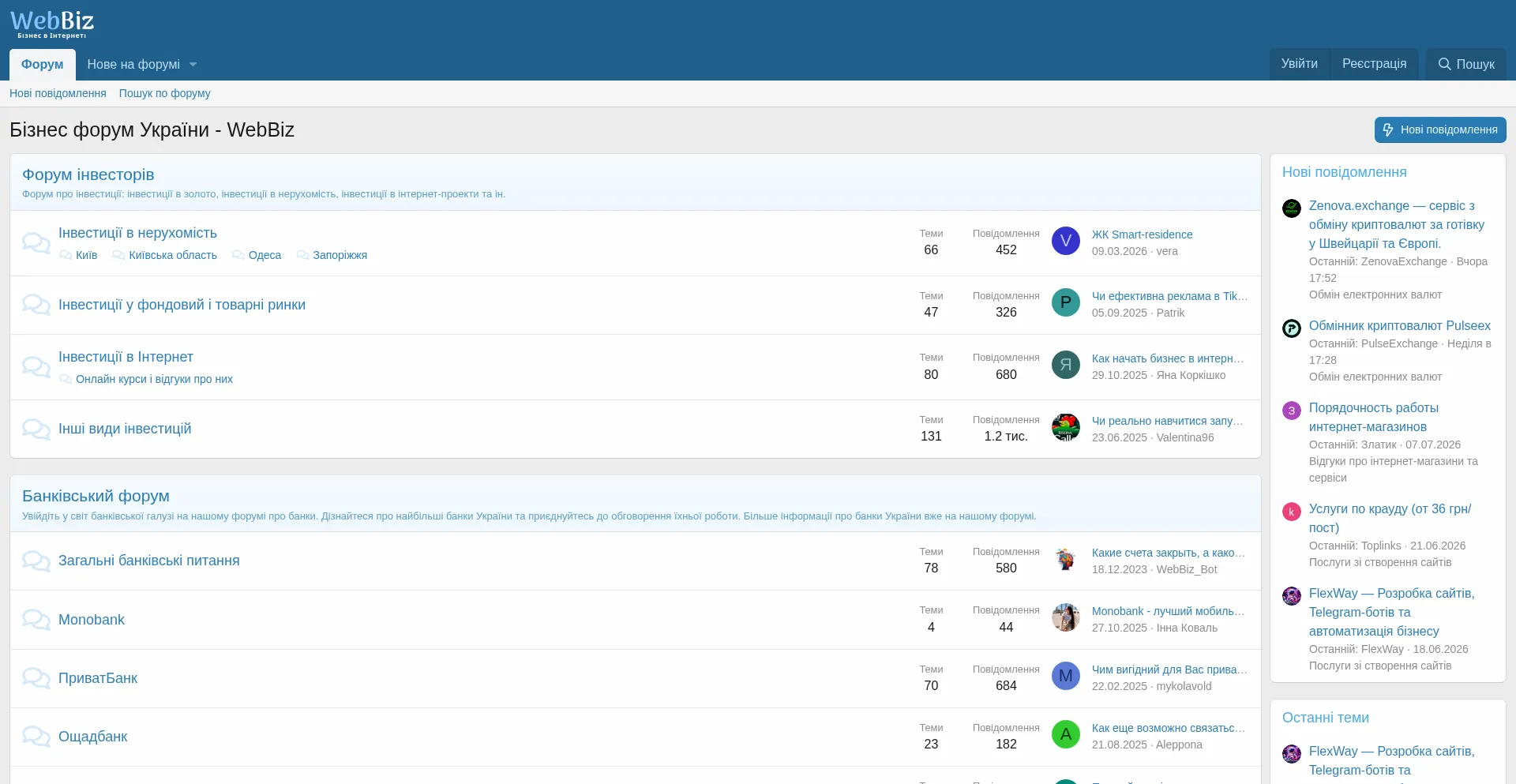Open Пошук по форуму link
1516x784 pixels.
click(165, 93)
